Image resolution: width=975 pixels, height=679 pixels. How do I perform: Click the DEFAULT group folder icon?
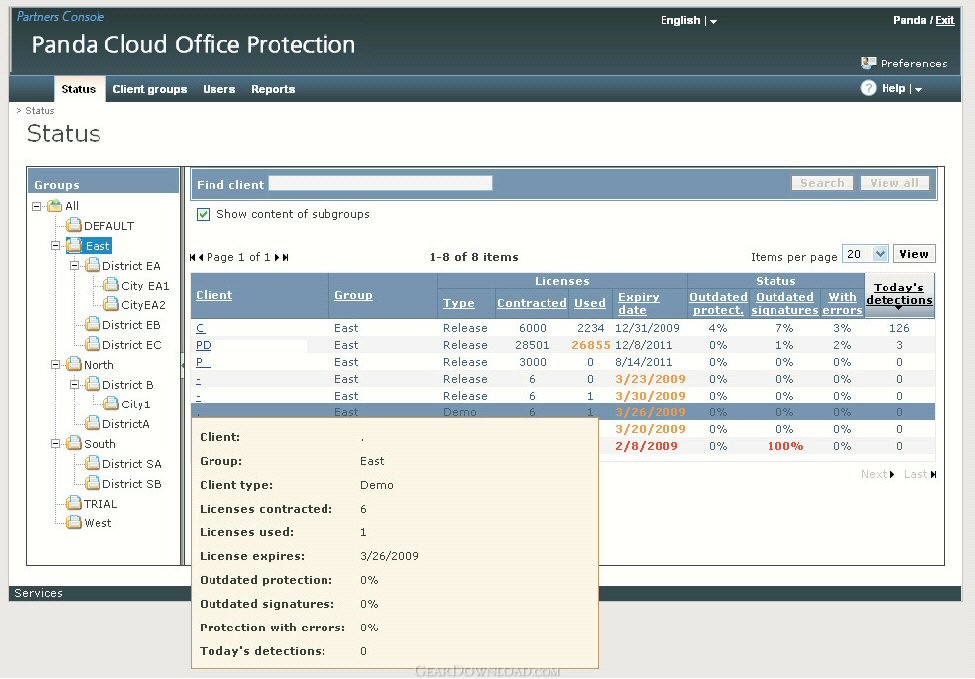74,225
